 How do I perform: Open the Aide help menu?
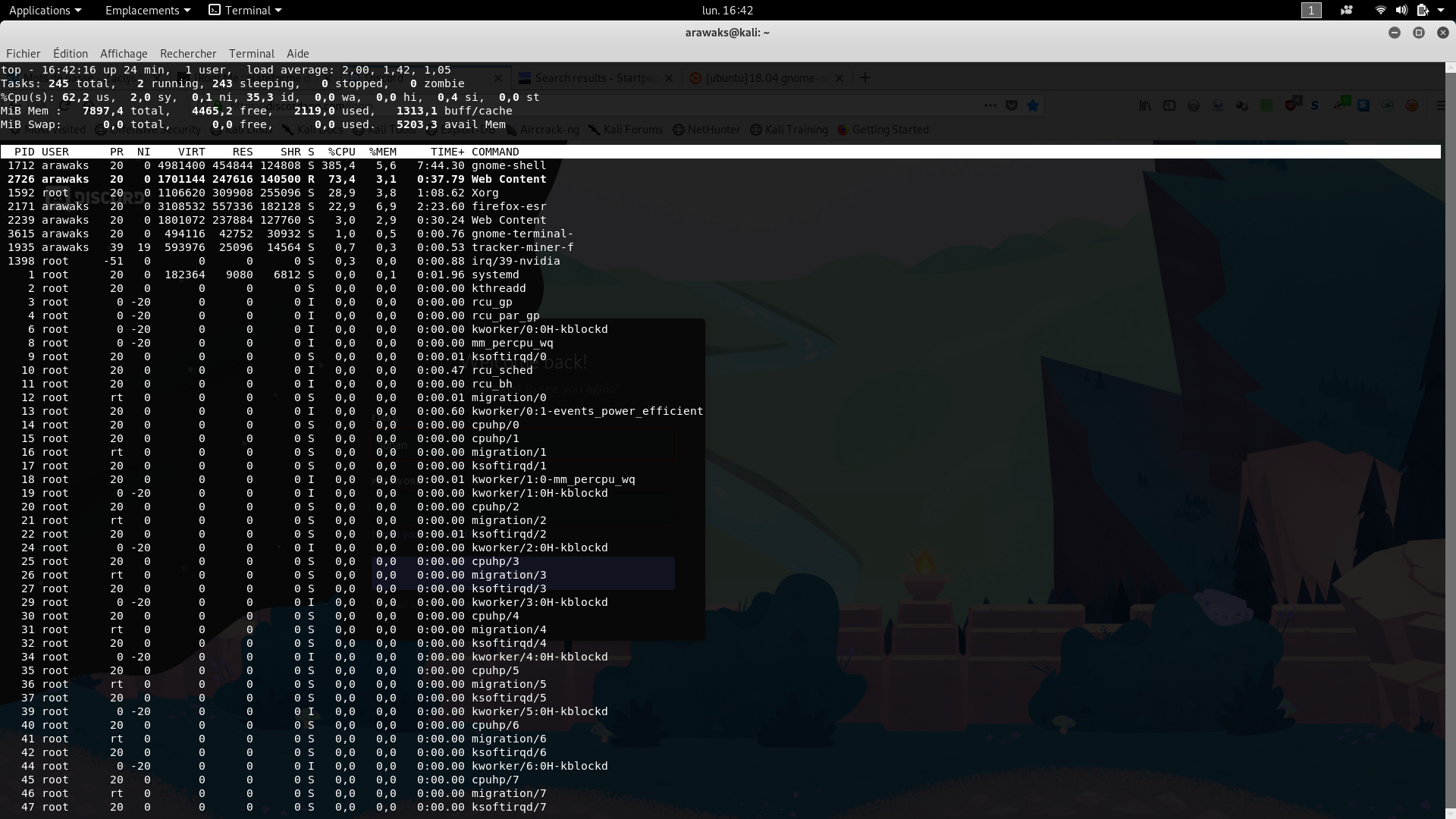pyautogui.click(x=297, y=53)
